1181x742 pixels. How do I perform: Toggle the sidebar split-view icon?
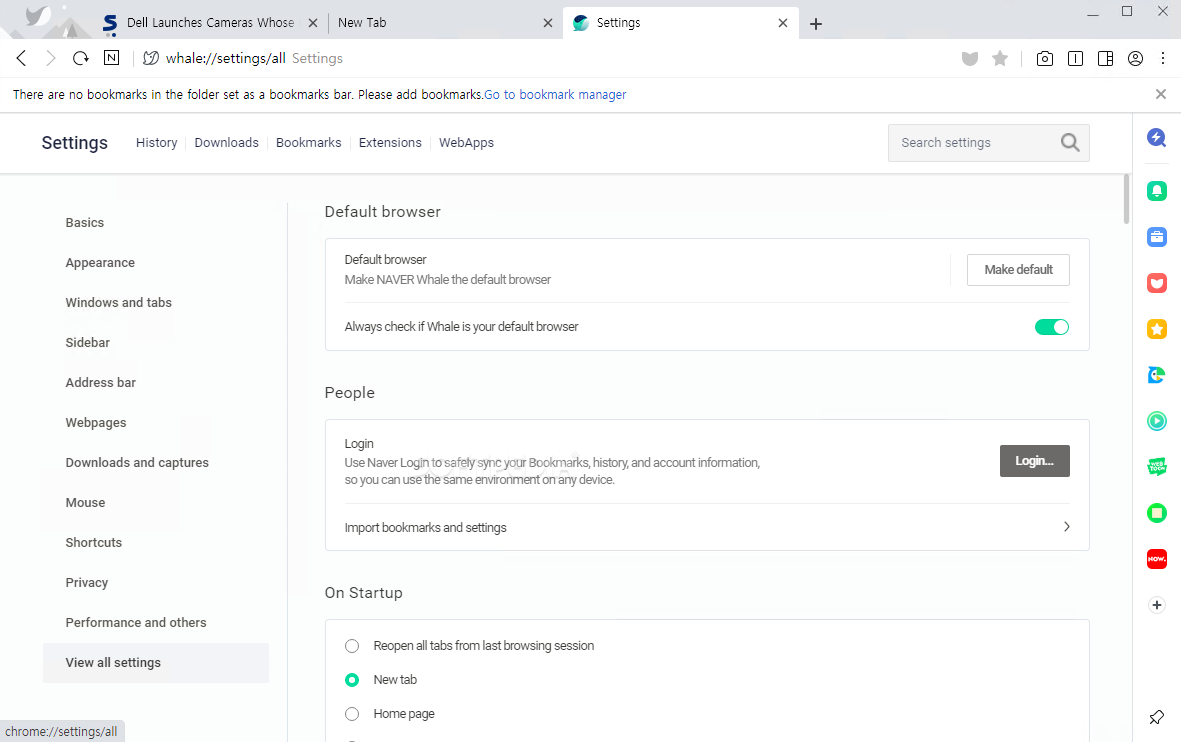[x=1106, y=59]
